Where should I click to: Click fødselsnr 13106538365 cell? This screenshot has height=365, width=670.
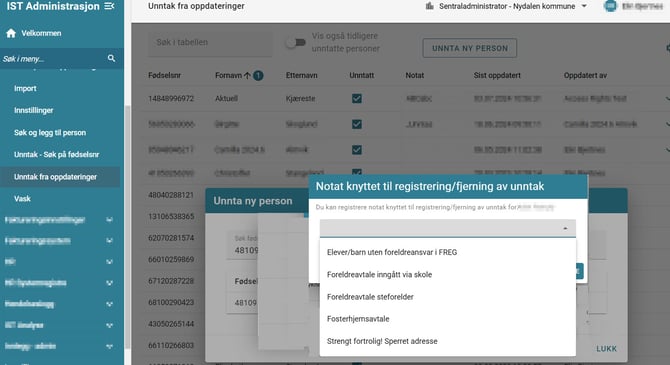171,216
